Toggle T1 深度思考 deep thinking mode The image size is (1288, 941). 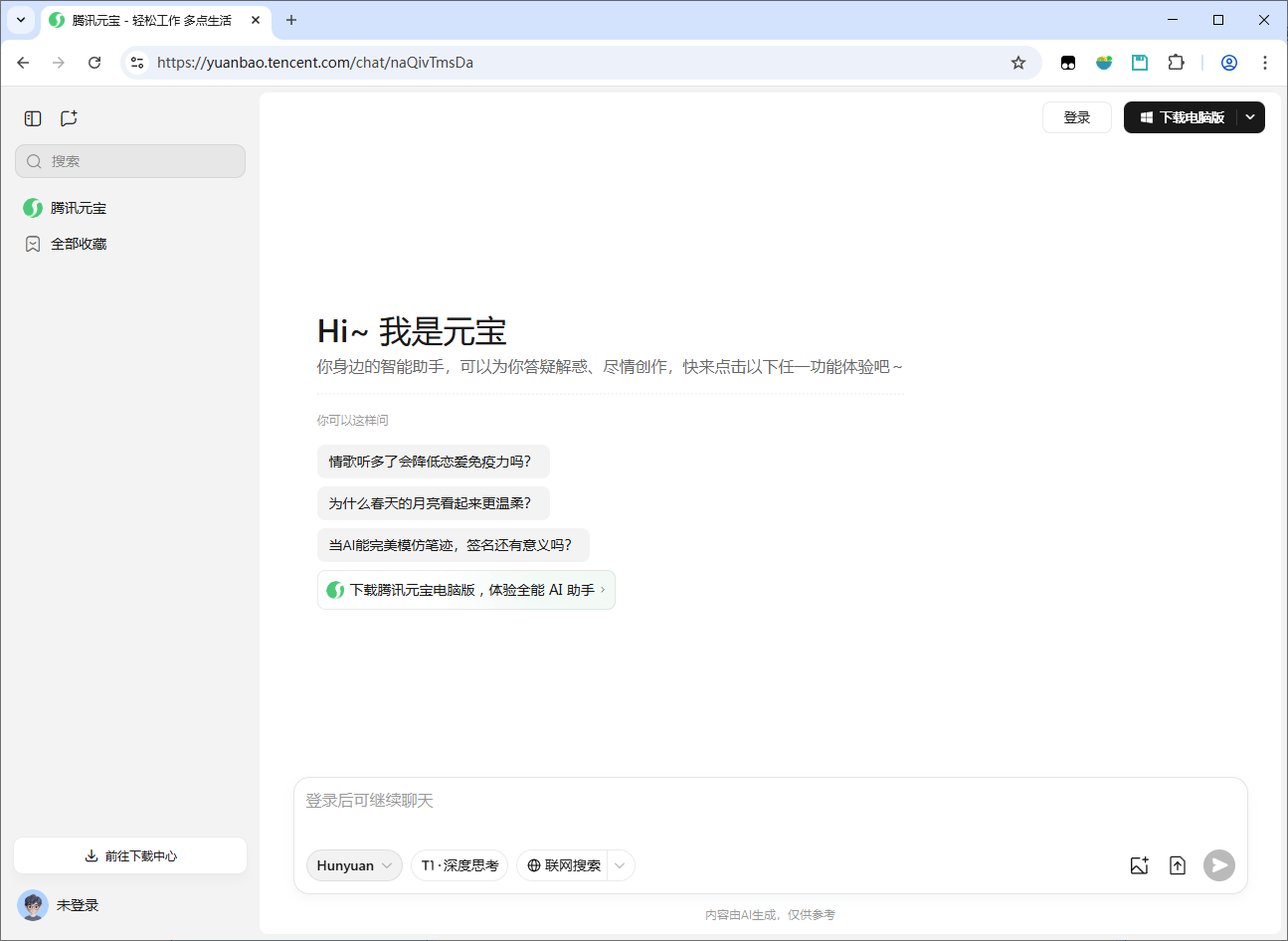pyautogui.click(x=460, y=865)
